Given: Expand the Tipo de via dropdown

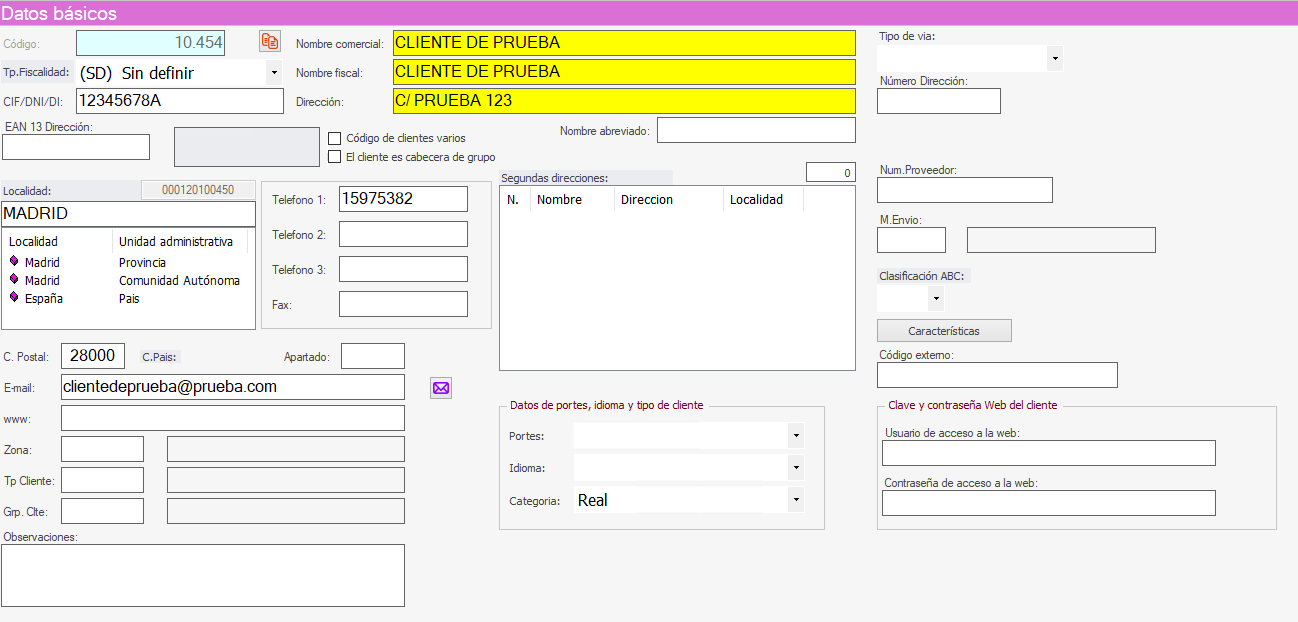Looking at the screenshot, I should point(1054,59).
